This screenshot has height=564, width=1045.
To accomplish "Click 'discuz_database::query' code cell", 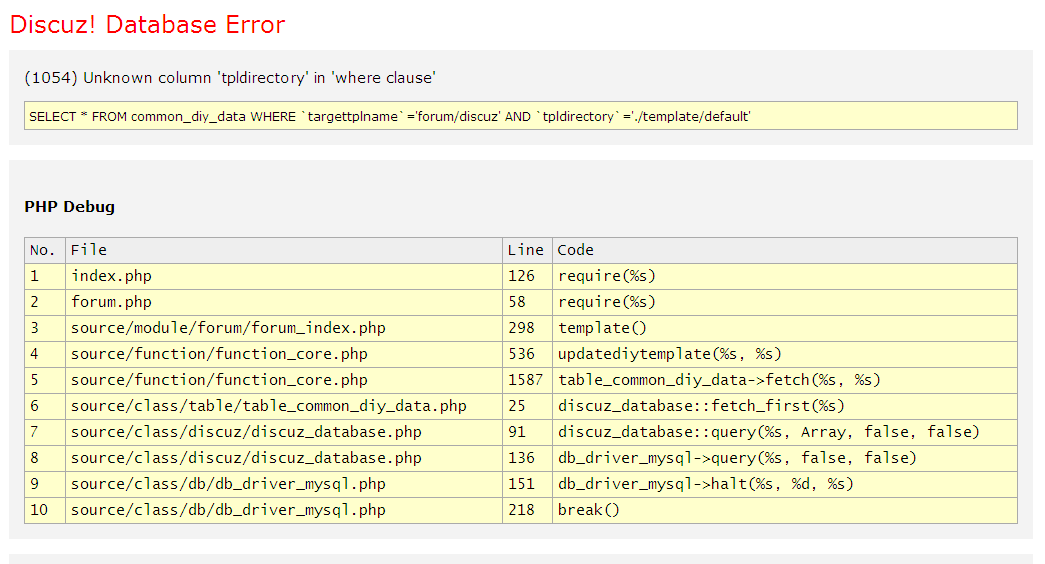I will coord(785,432).
